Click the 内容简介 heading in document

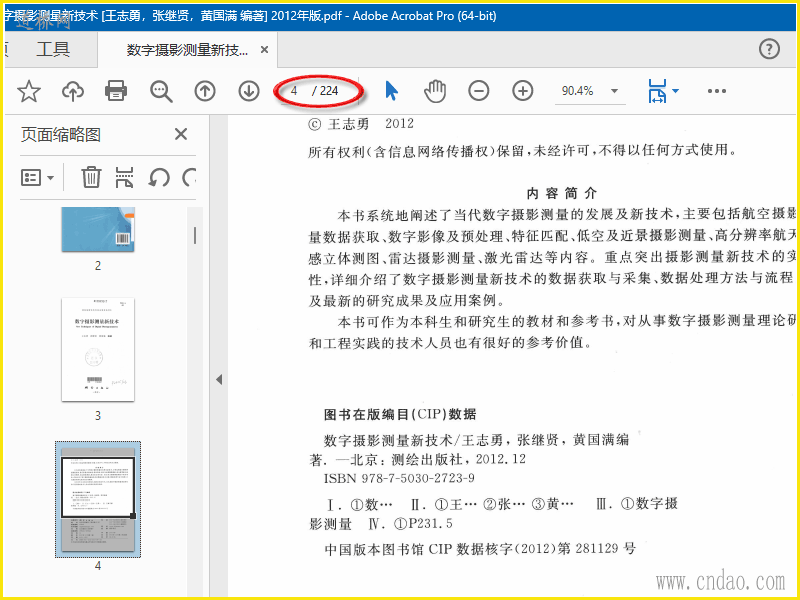pos(562,193)
